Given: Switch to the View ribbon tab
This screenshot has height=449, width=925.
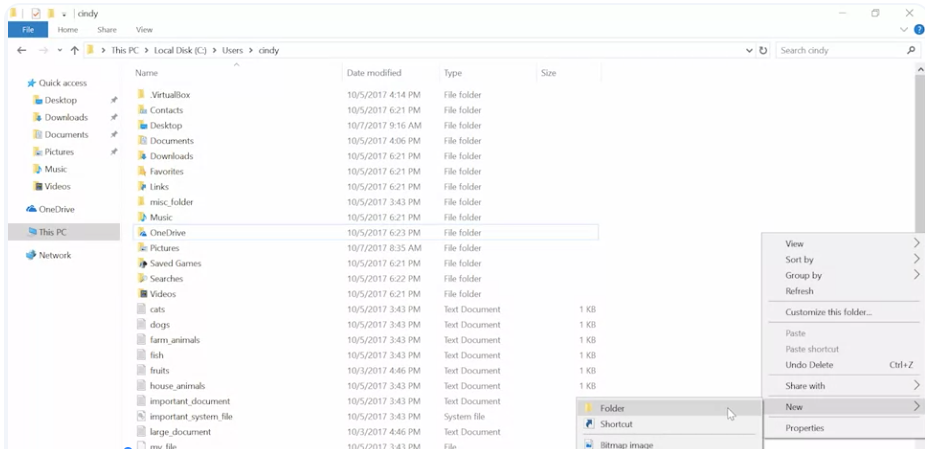Looking at the screenshot, I should (x=144, y=30).
